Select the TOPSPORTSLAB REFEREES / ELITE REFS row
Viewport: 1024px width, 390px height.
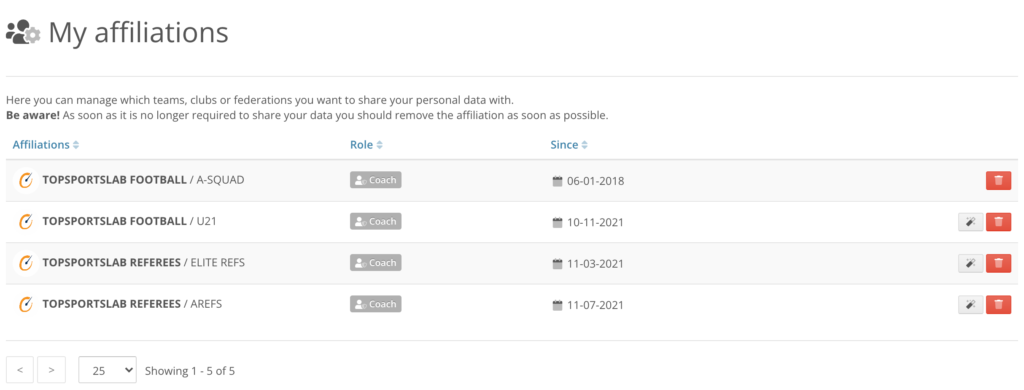[512, 263]
